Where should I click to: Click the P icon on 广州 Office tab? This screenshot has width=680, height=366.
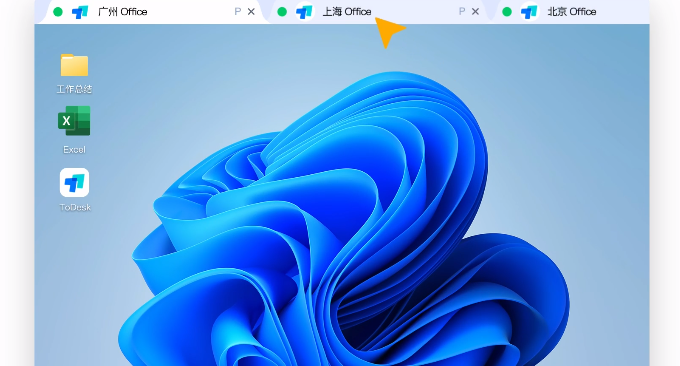[237, 12]
